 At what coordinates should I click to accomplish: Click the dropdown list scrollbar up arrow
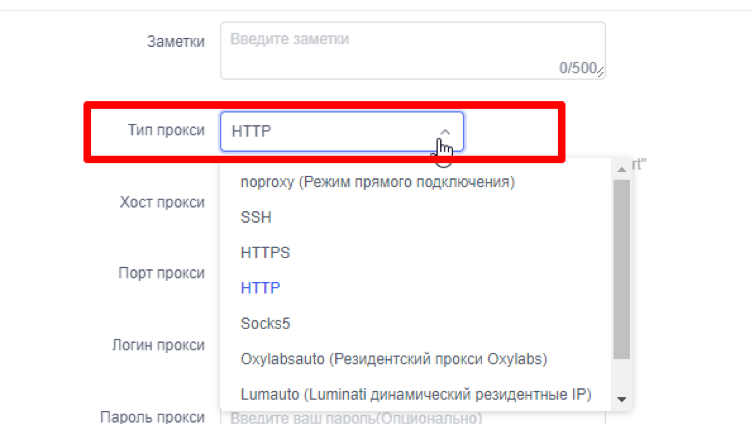(x=622, y=169)
